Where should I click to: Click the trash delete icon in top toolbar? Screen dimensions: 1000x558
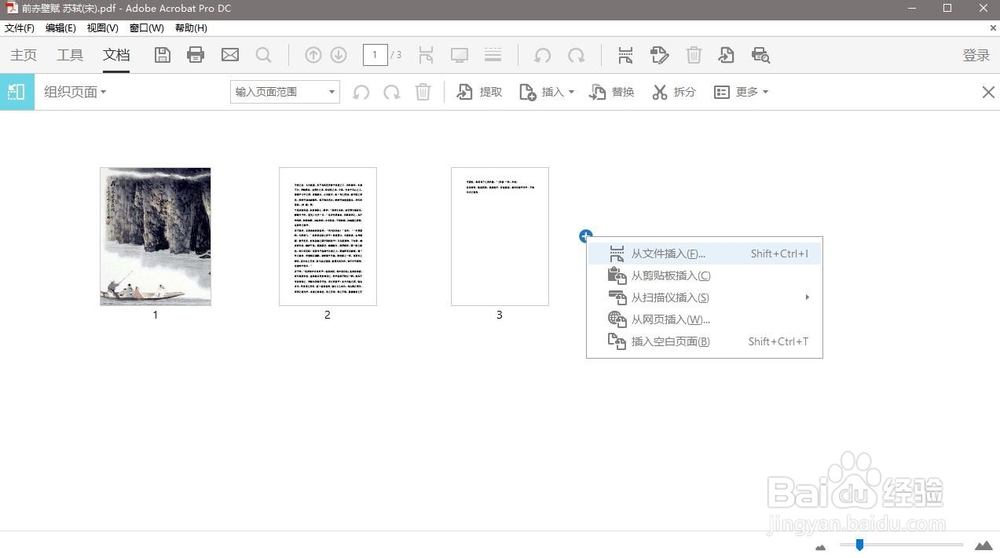(694, 55)
